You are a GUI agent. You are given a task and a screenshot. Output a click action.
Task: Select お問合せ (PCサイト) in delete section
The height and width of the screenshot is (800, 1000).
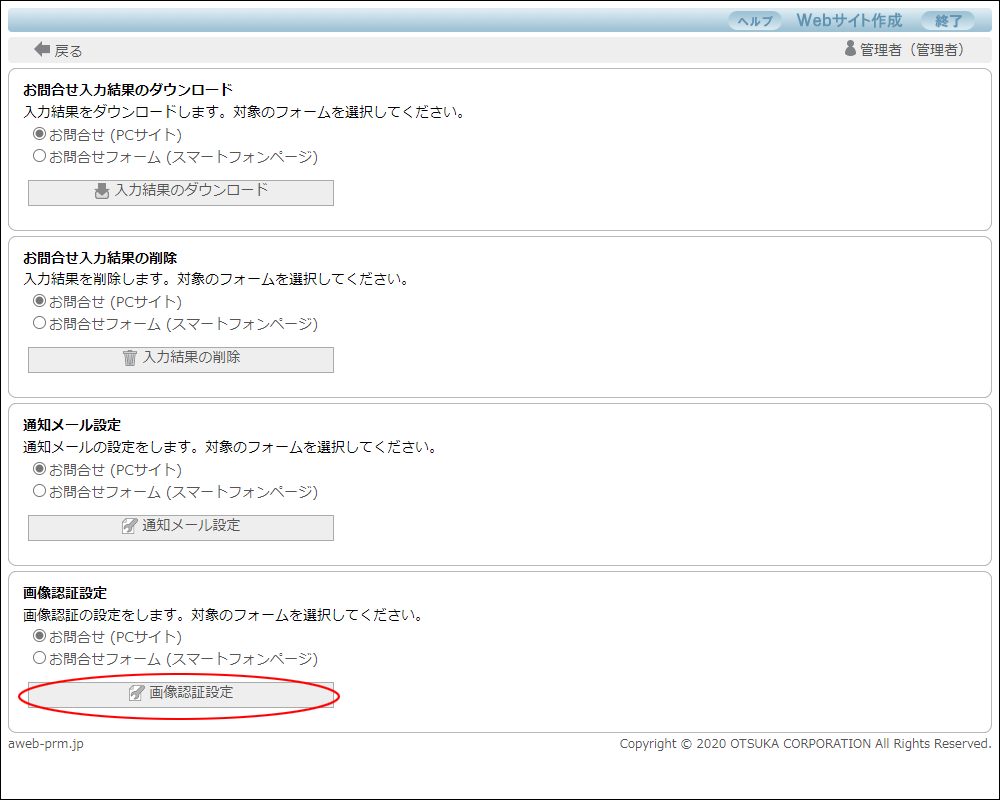[40, 301]
